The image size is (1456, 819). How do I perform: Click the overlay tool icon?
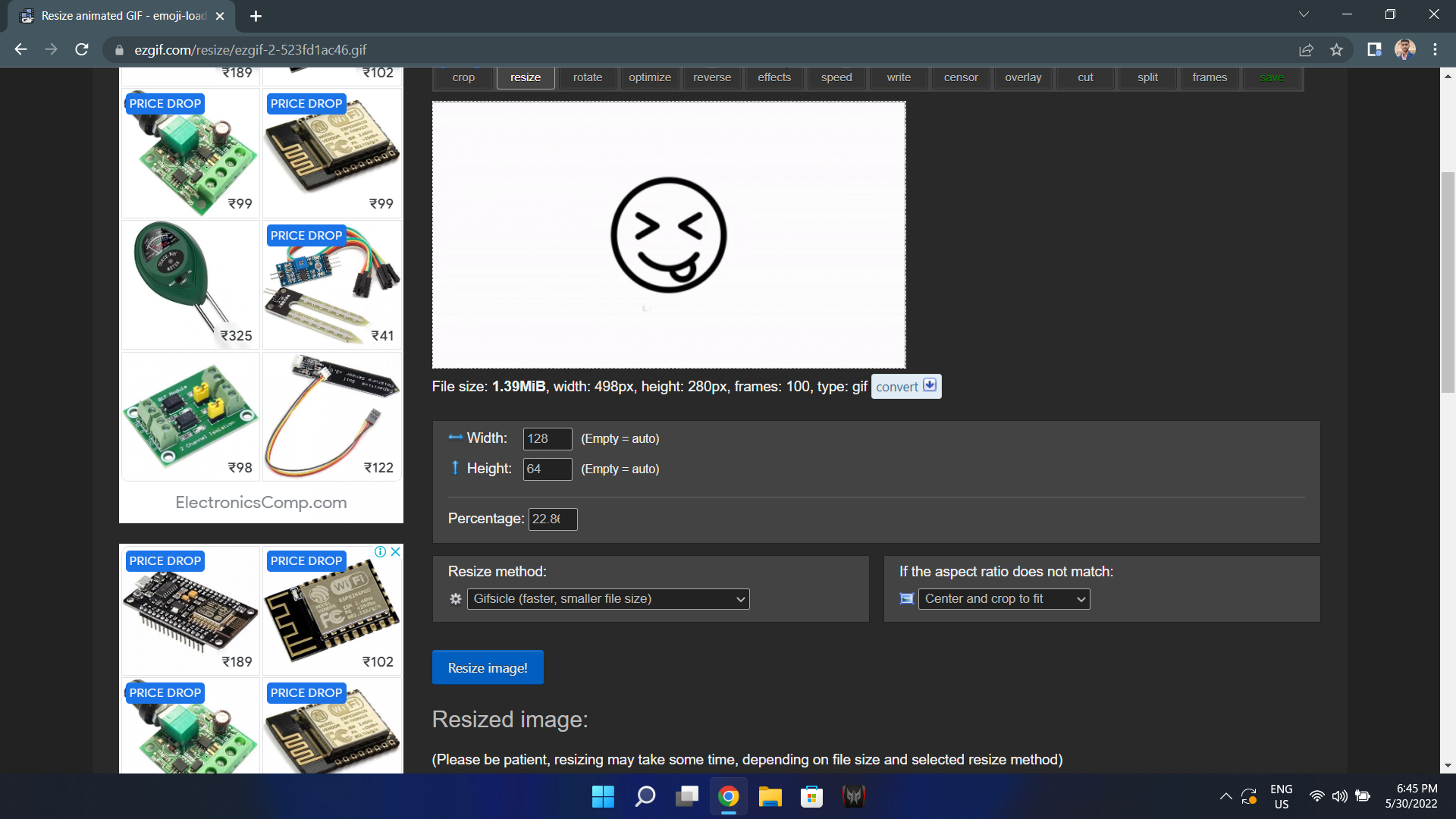coord(1022,77)
